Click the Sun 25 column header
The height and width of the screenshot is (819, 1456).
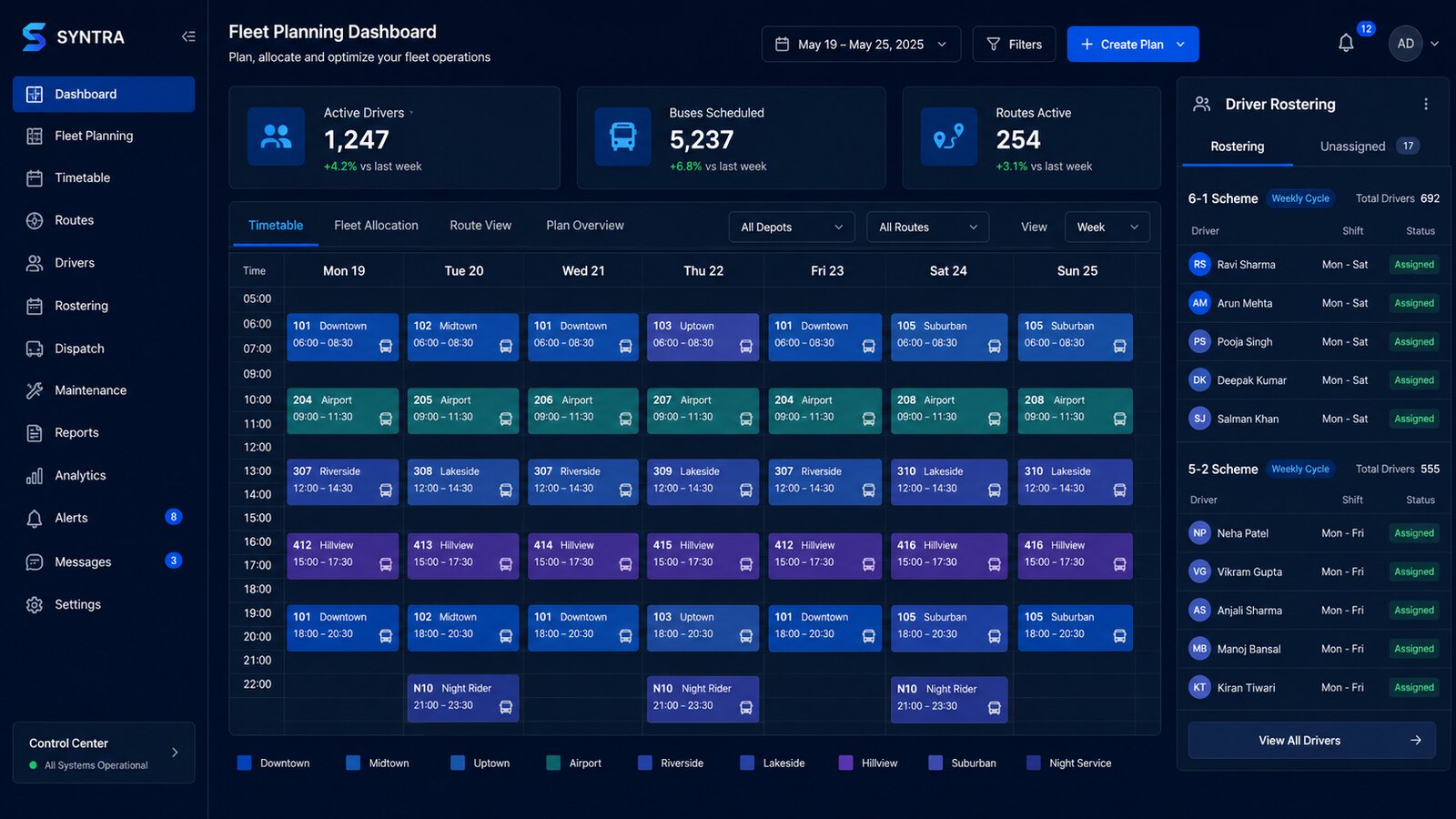pos(1077,270)
